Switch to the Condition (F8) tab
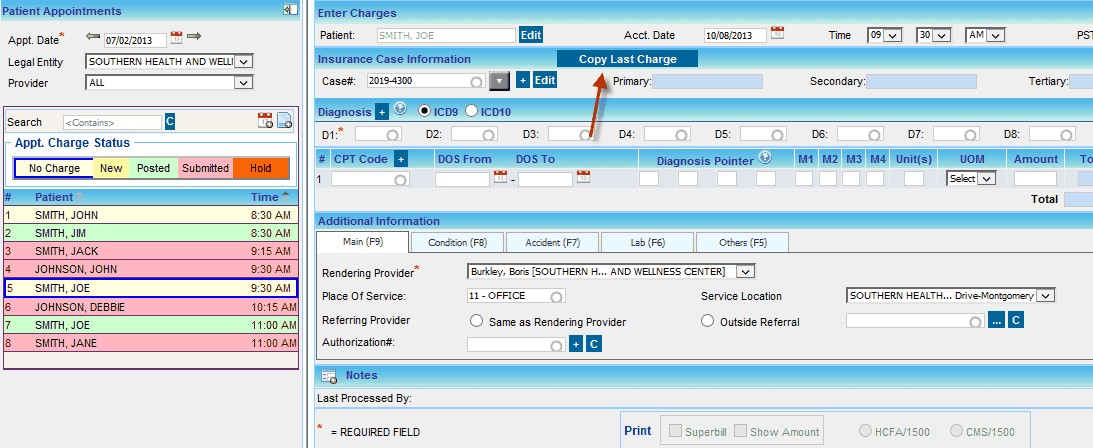Image resolution: width=1093 pixels, height=448 pixels. point(457,242)
